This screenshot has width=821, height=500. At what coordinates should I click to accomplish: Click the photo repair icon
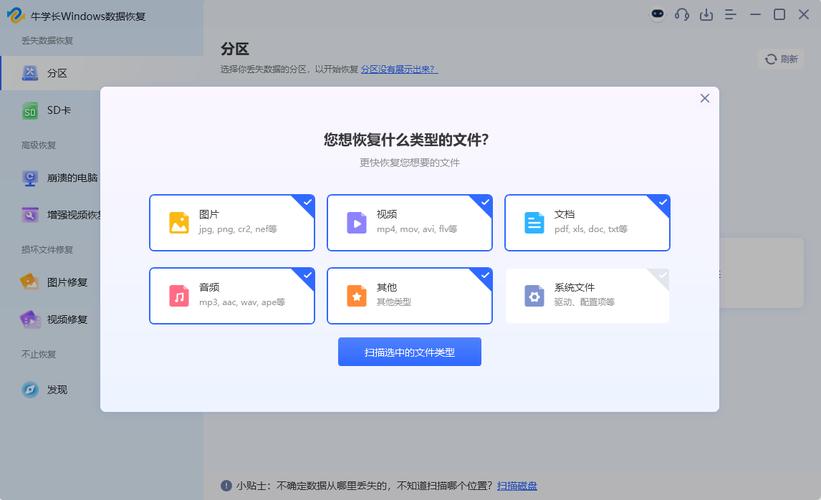pos(29,282)
